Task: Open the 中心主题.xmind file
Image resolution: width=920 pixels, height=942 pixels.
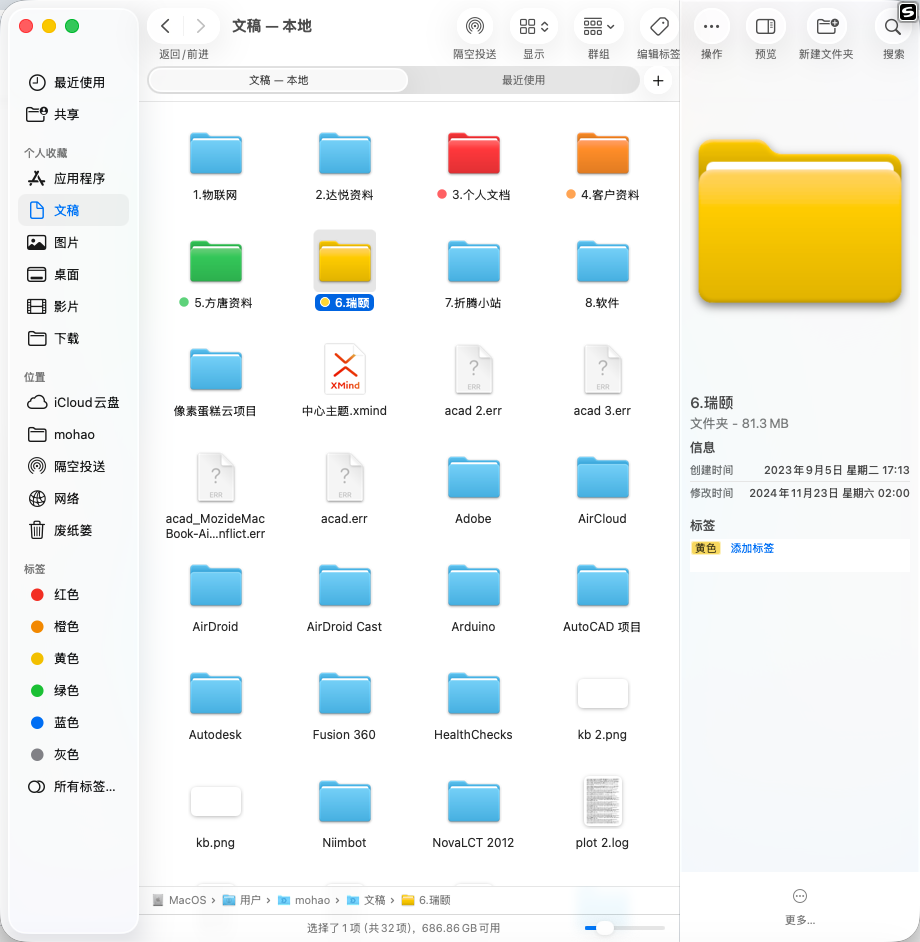Action: 344,370
